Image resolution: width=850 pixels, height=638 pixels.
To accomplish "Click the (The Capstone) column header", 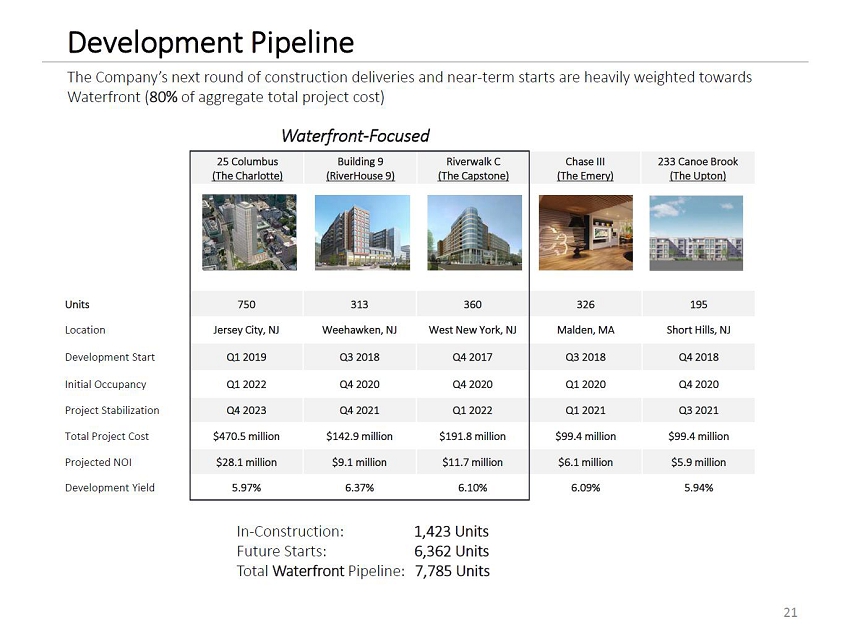I will (471, 176).
